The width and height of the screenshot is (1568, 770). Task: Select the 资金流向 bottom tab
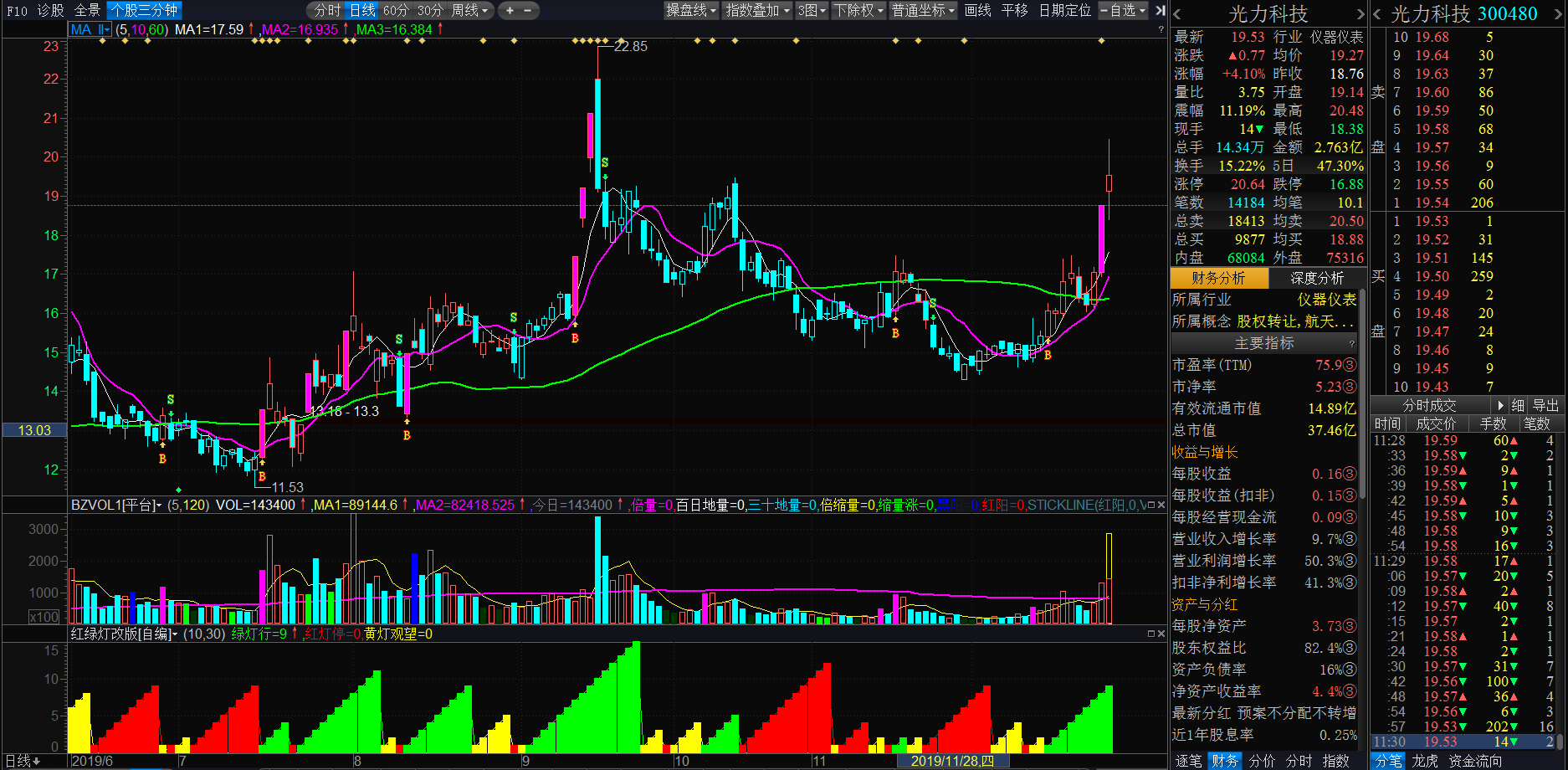(x=1475, y=761)
